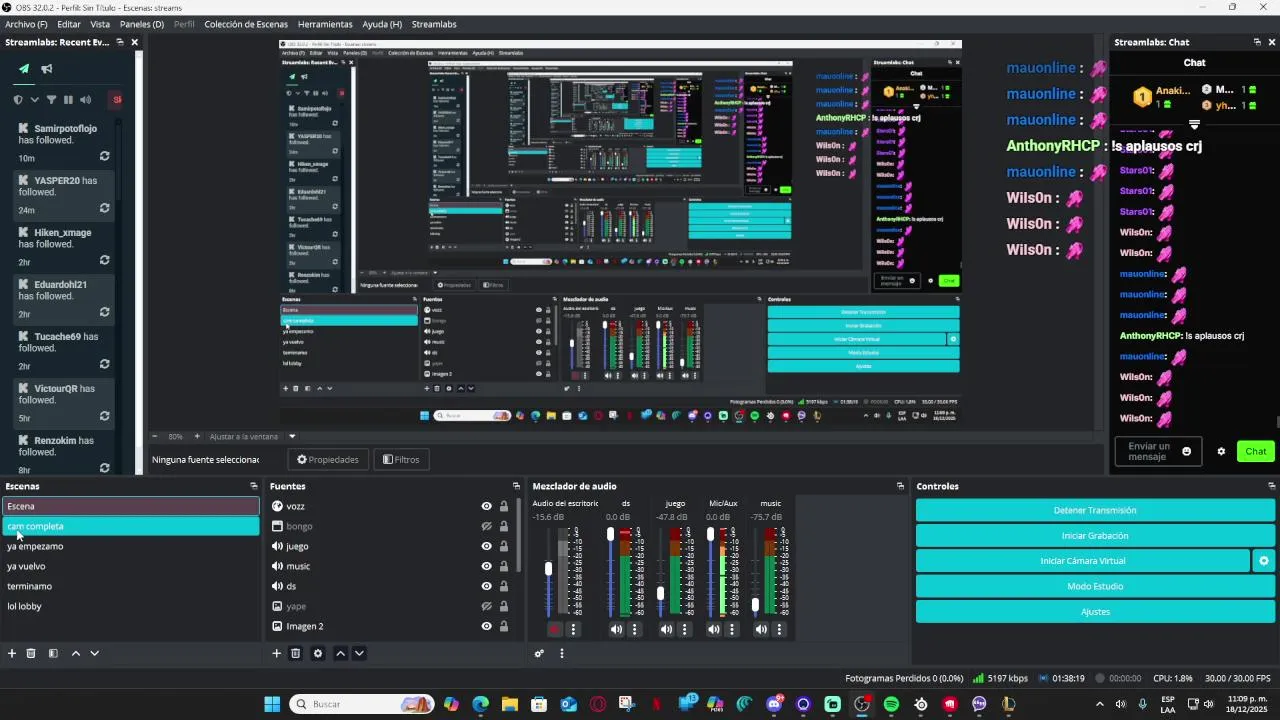This screenshot has height=720, width=1280.
Task: Click Iniciar Grabación
Action: tap(1095, 535)
